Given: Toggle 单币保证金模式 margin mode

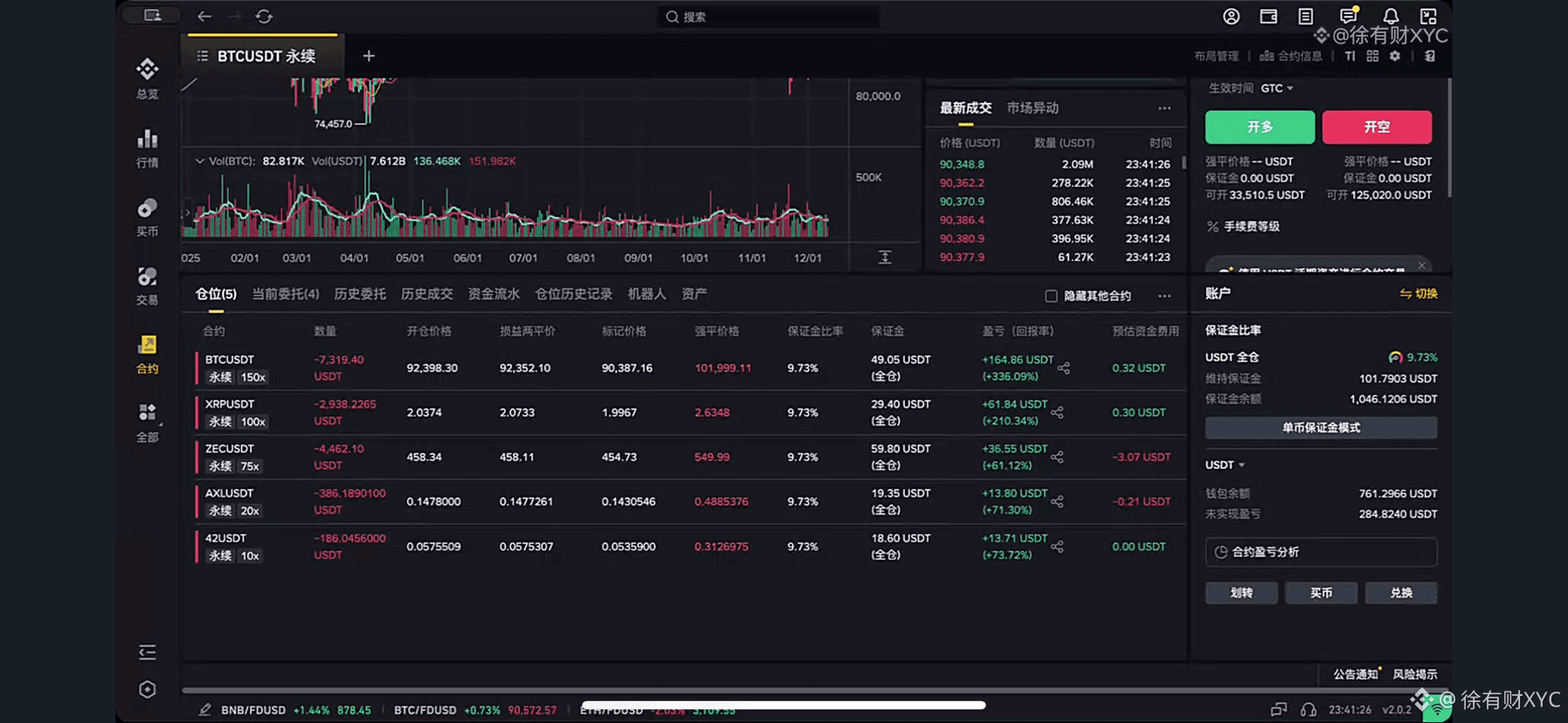Looking at the screenshot, I should [x=1321, y=428].
